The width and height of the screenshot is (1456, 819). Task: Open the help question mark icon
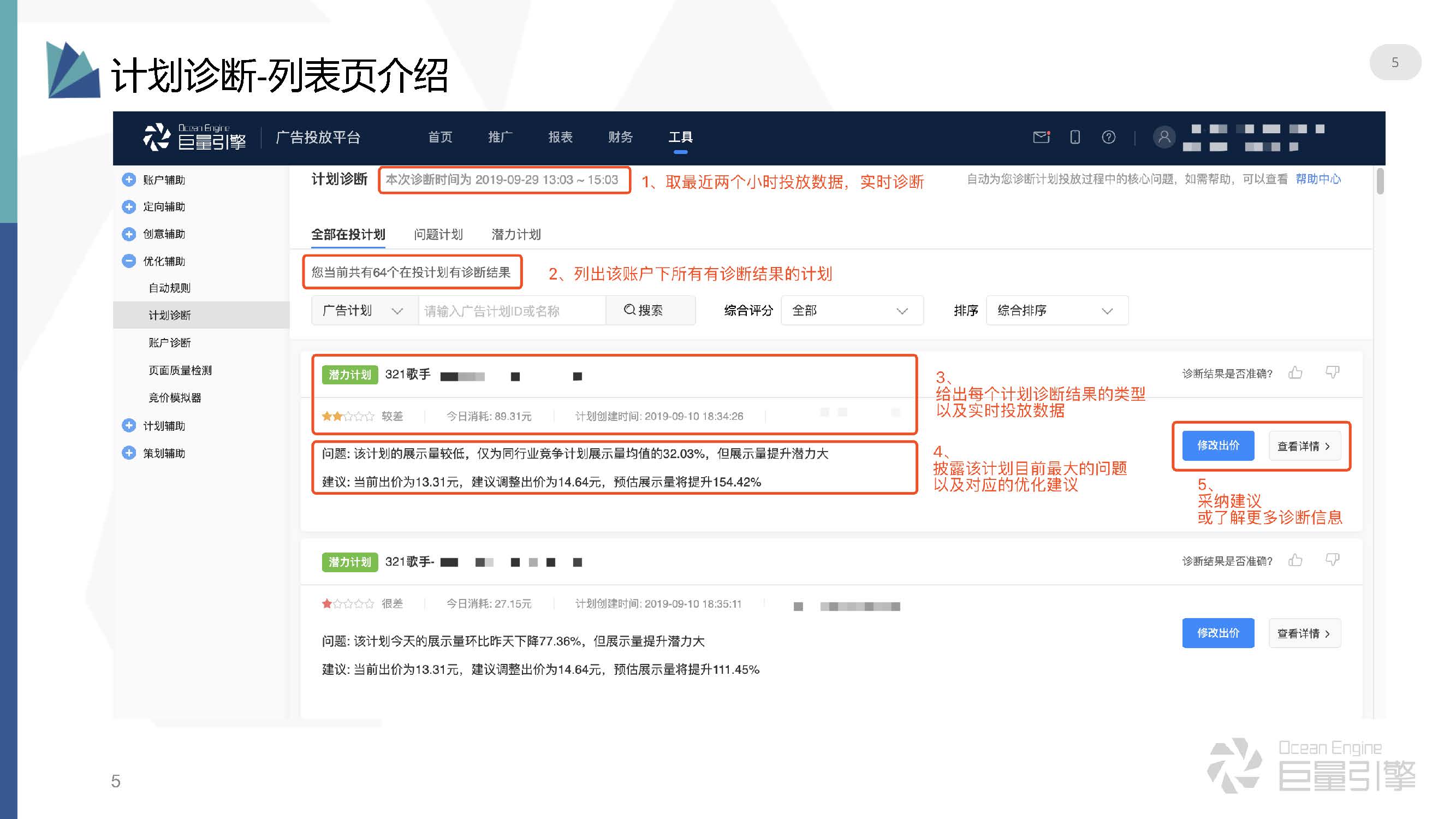[1108, 138]
